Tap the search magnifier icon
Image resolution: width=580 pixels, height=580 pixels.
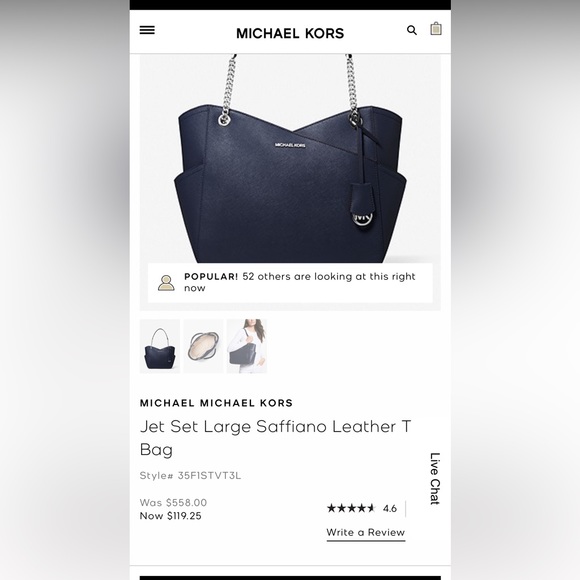coord(412,30)
